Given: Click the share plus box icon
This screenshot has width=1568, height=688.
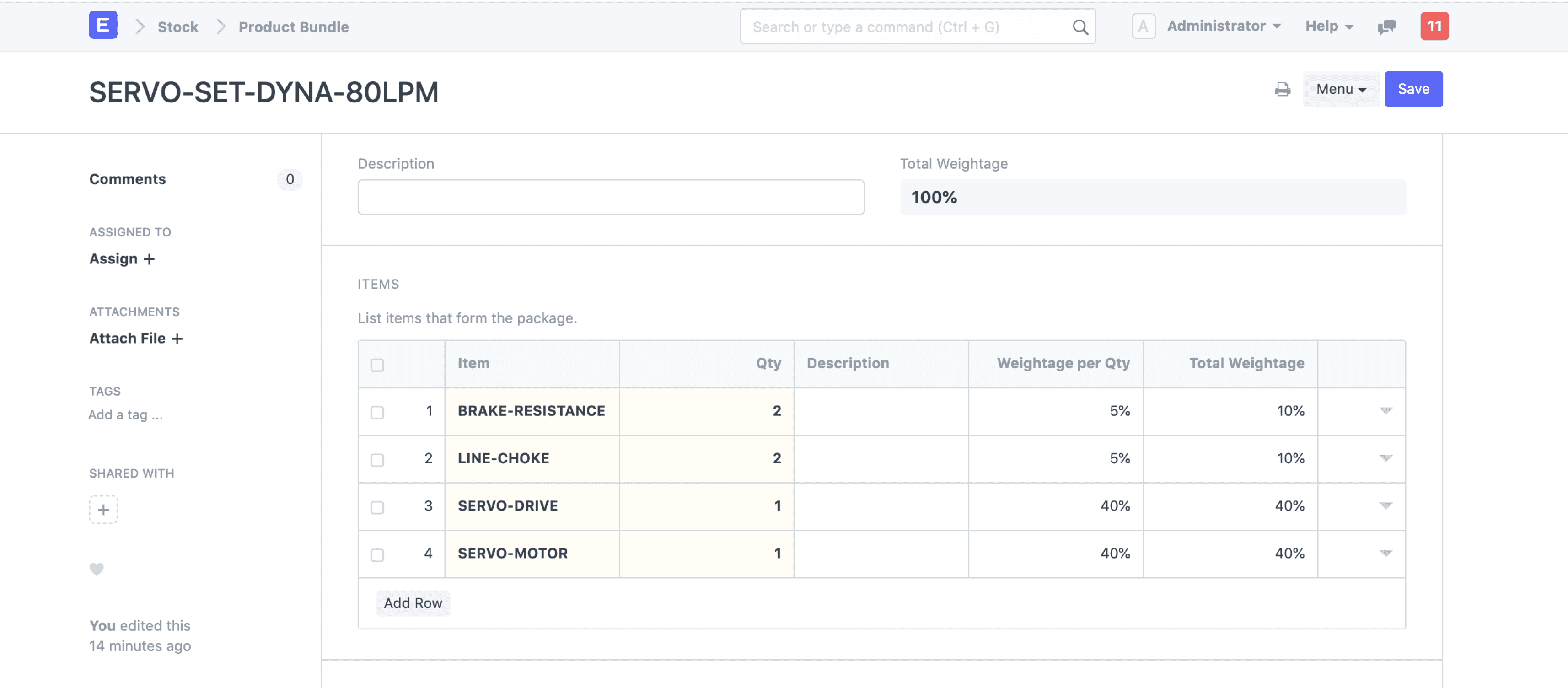Looking at the screenshot, I should tap(103, 509).
